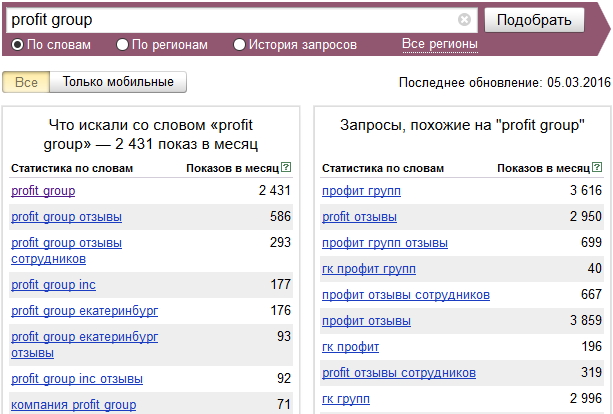Screen dimensions: 613x414
Task: Click the Последнее обновление: 05.03.2016 text
Action: tap(505, 82)
